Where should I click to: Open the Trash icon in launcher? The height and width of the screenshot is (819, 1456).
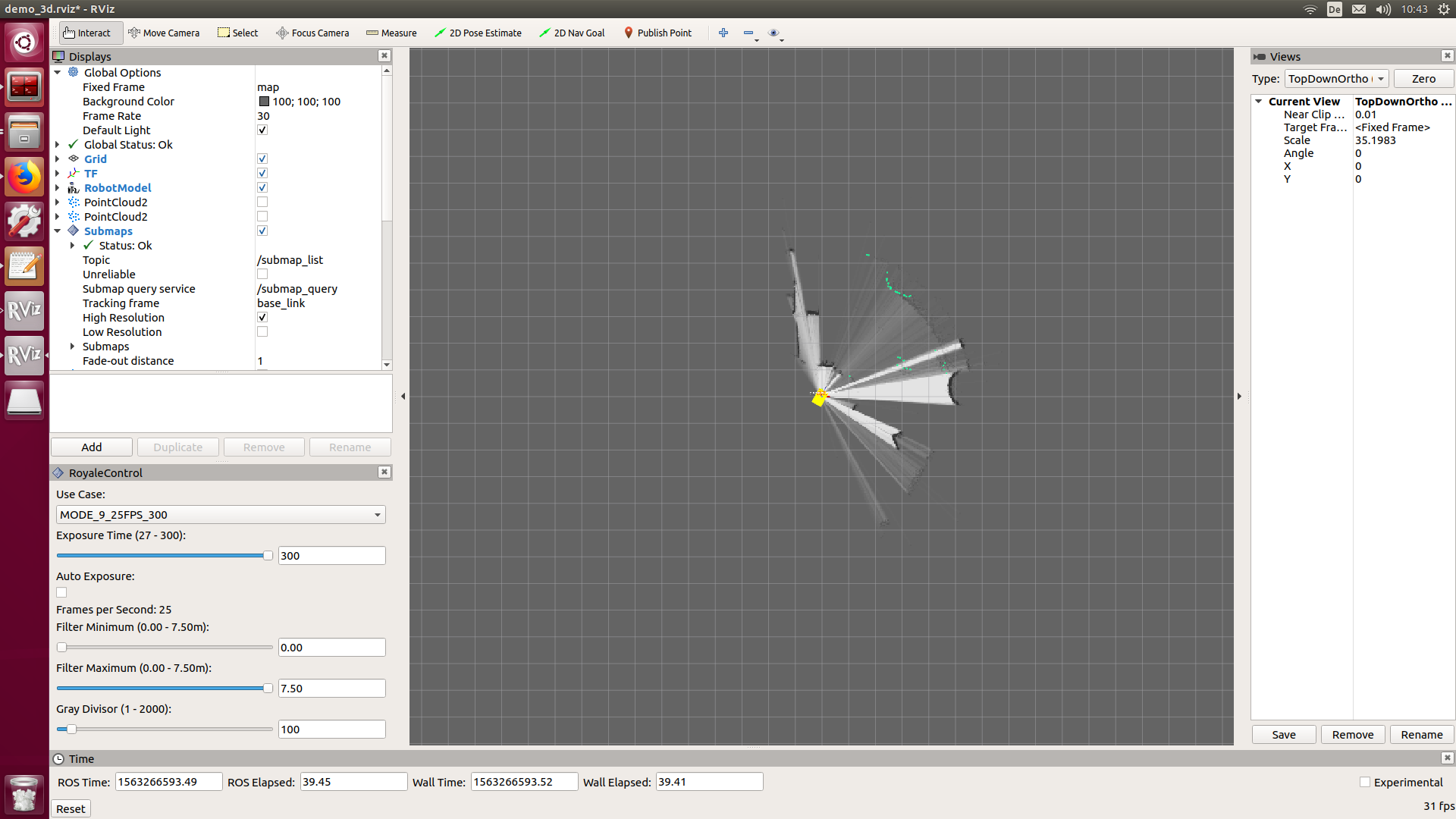point(24,794)
